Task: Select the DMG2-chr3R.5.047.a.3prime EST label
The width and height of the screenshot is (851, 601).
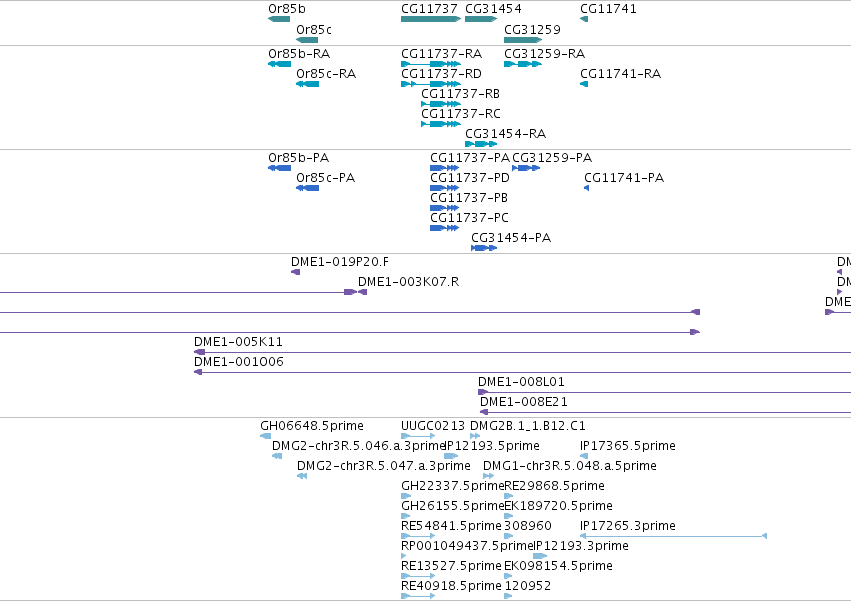Action: click(384, 466)
